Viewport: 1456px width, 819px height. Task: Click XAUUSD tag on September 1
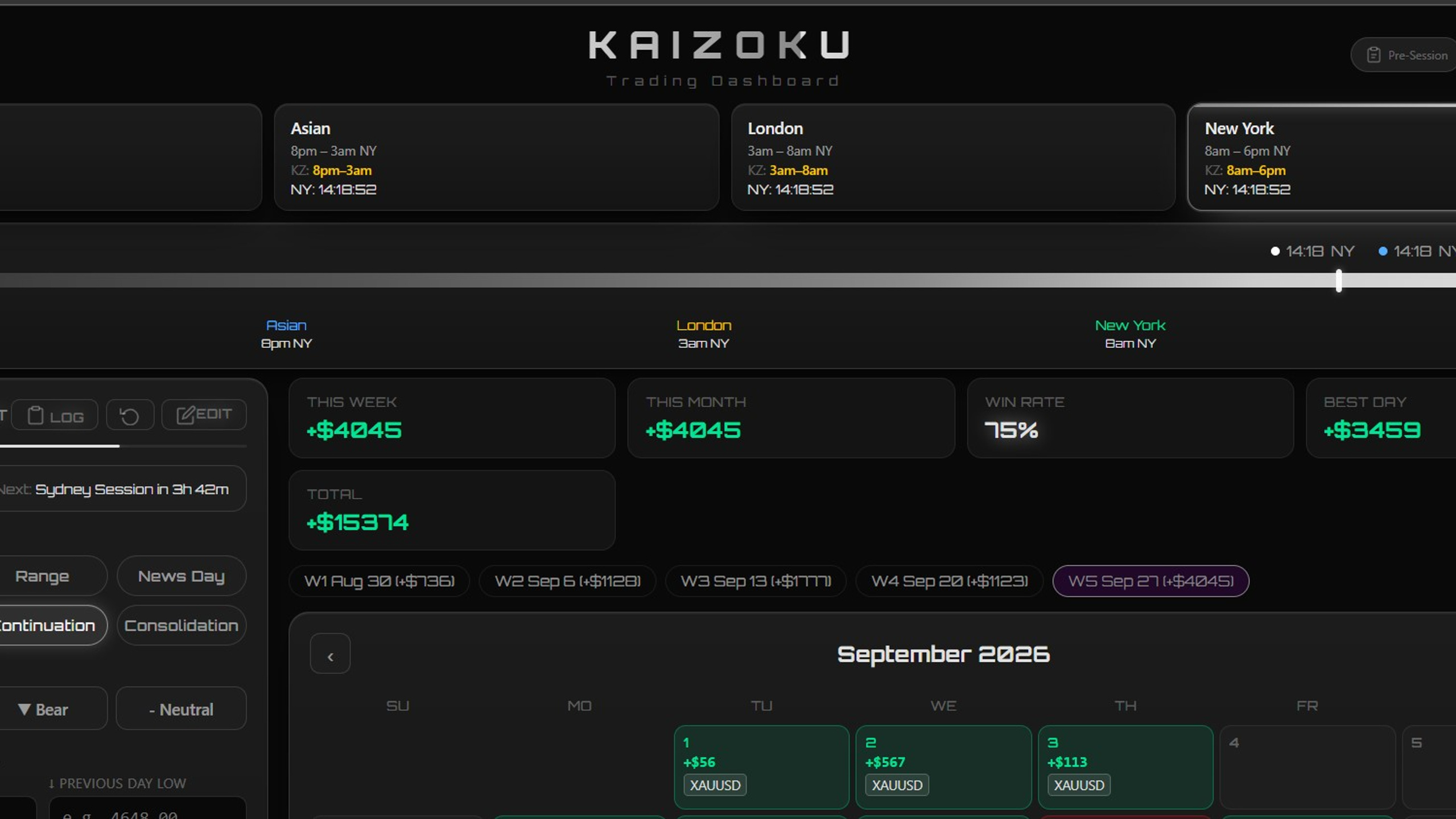click(715, 785)
